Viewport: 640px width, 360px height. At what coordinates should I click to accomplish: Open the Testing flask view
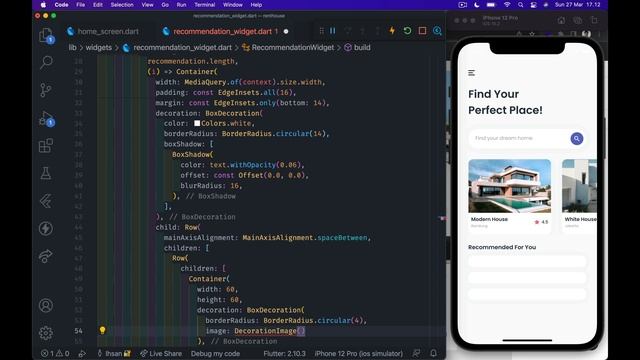point(46,173)
